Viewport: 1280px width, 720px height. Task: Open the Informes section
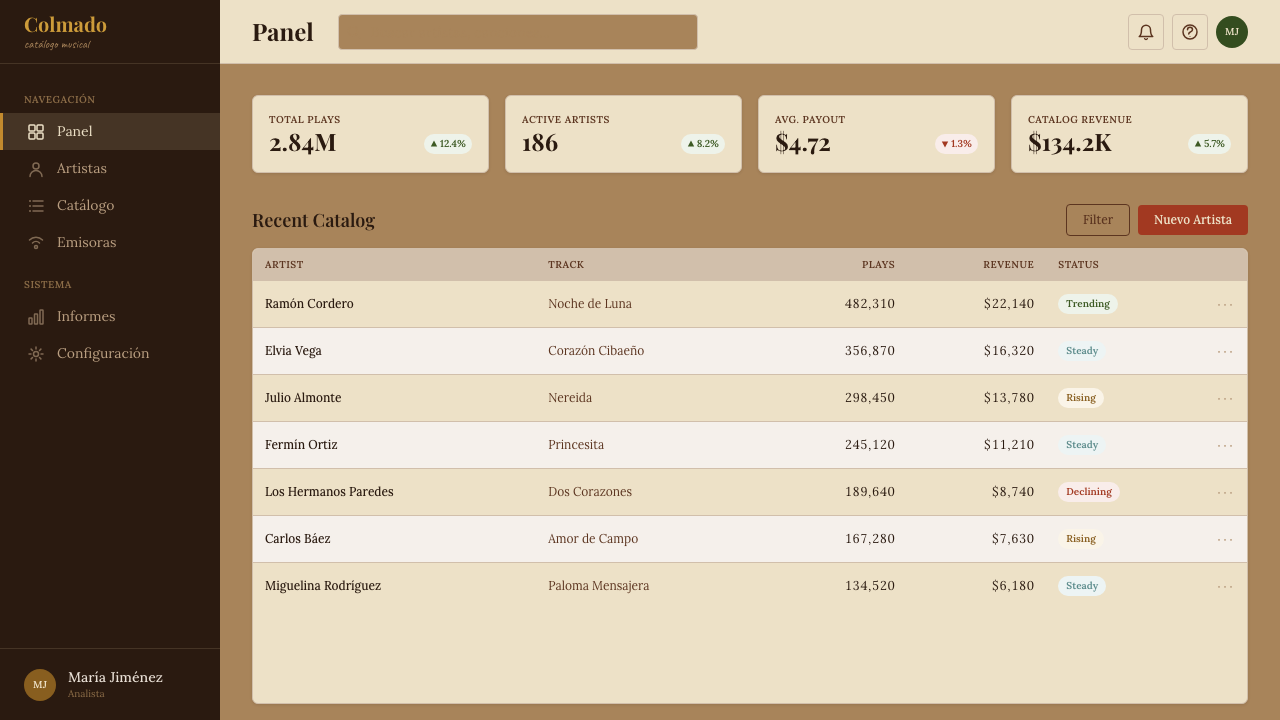pyautogui.click(x=110, y=316)
